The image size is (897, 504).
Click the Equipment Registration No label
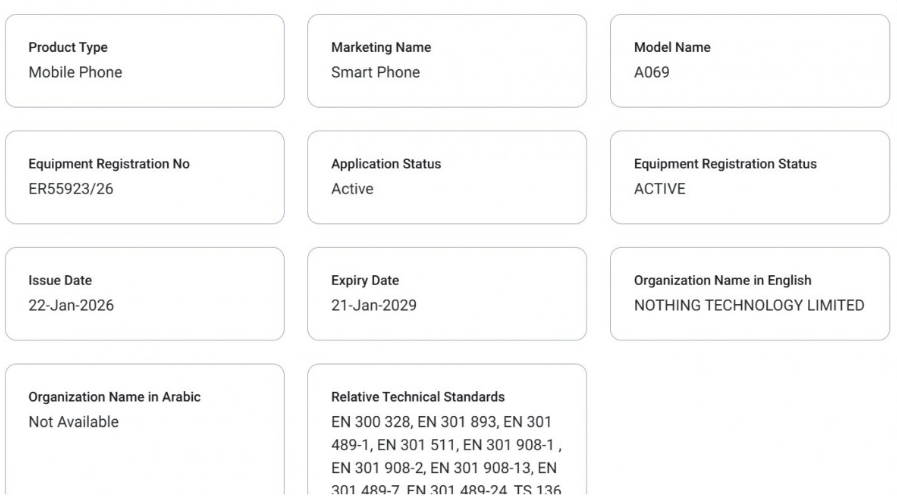tap(109, 165)
